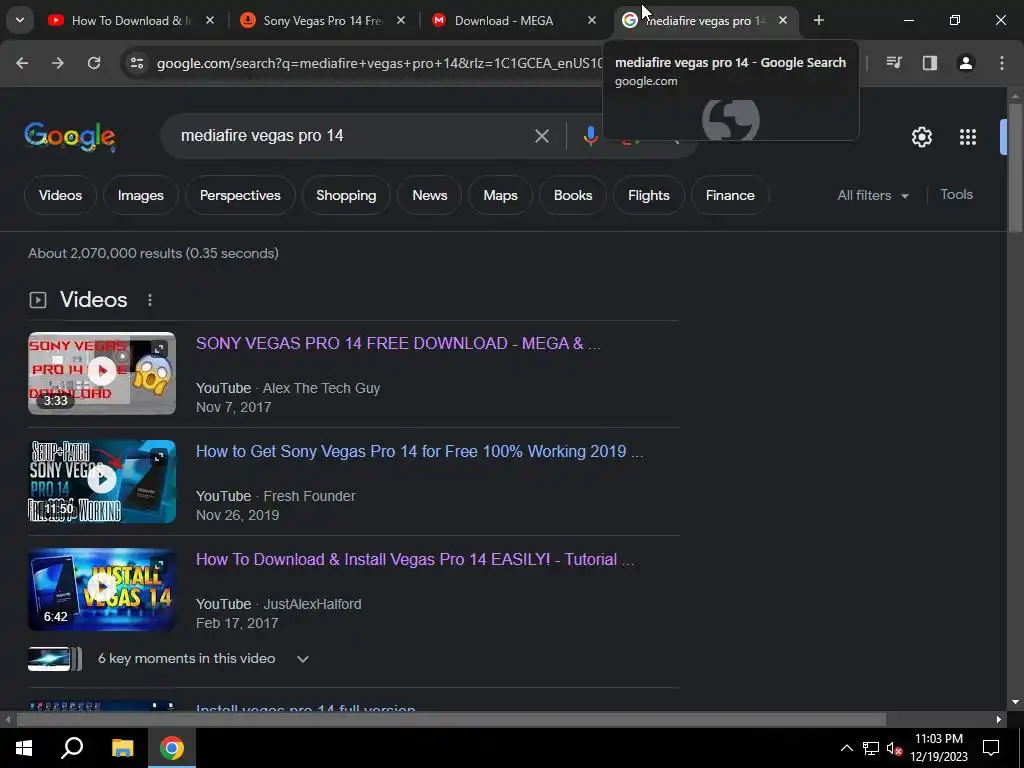1024x768 pixels.
Task: Filter results by Finance
Action: pyautogui.click(x=730, y=195)
